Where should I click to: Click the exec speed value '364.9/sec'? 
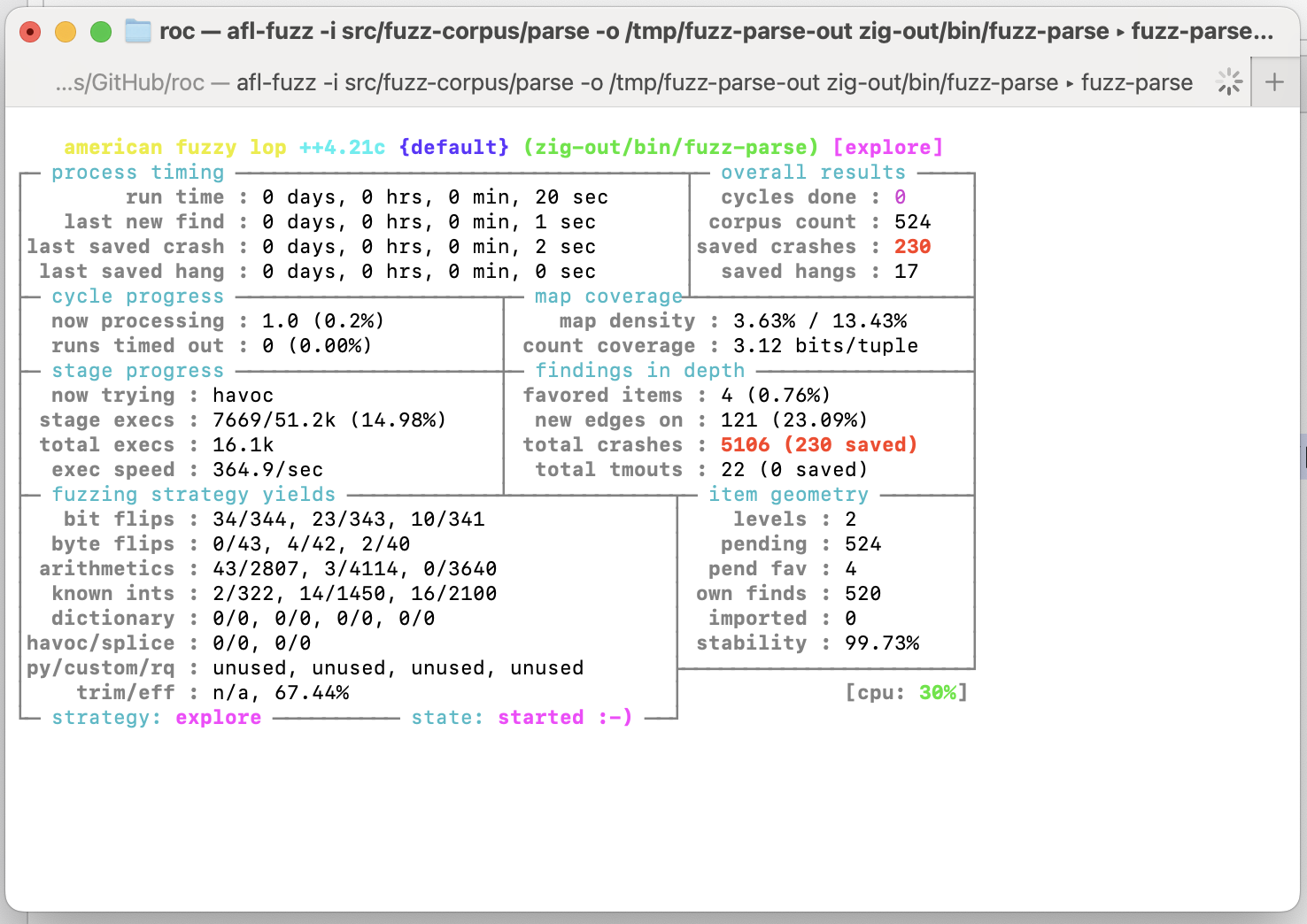(x=268, y=469)
